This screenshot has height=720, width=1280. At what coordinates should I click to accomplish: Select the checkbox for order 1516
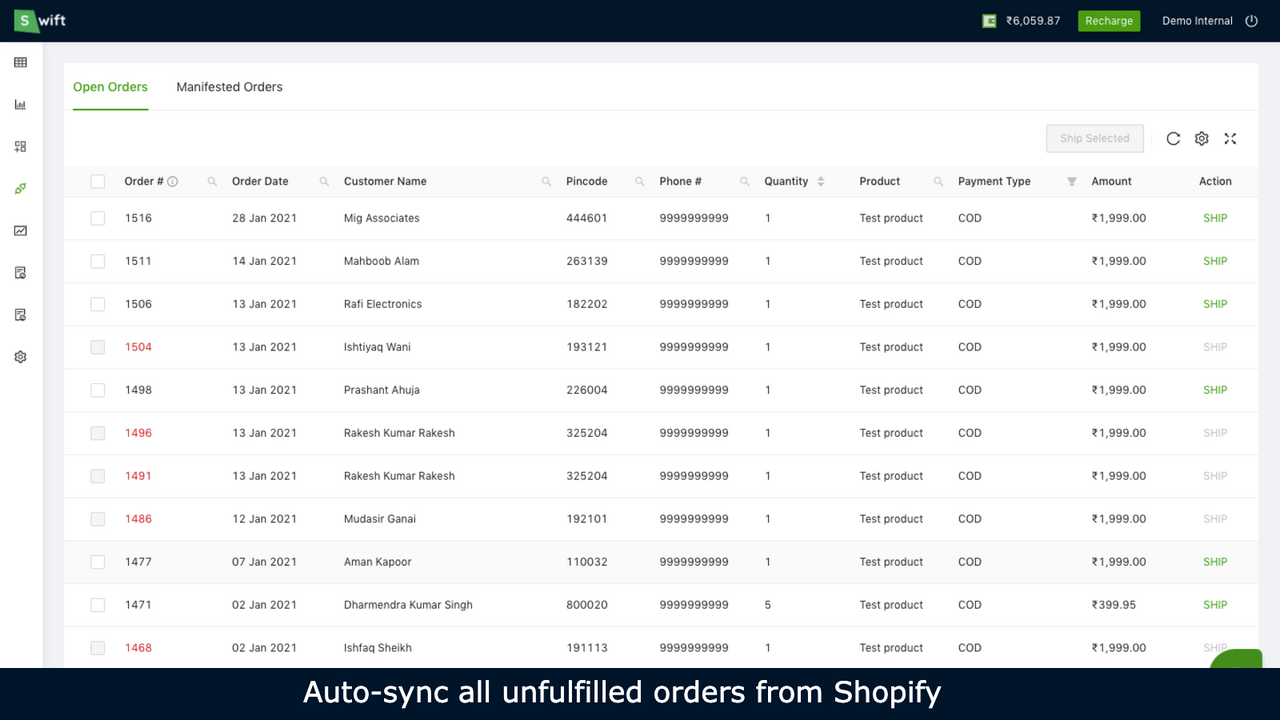(x=97, y=218)
